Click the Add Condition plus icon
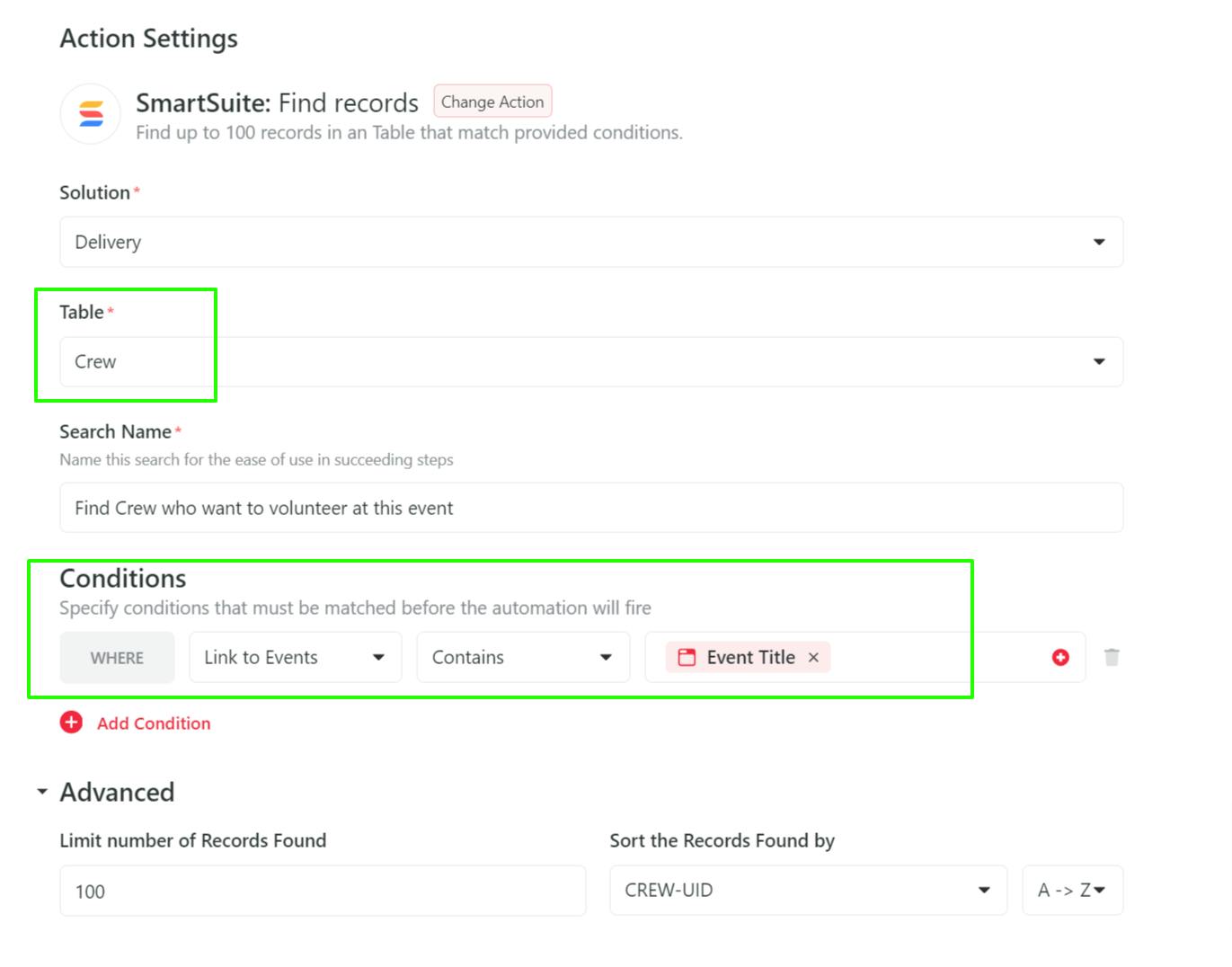Viewport: 1232px width, 967px height. [71, 723]
